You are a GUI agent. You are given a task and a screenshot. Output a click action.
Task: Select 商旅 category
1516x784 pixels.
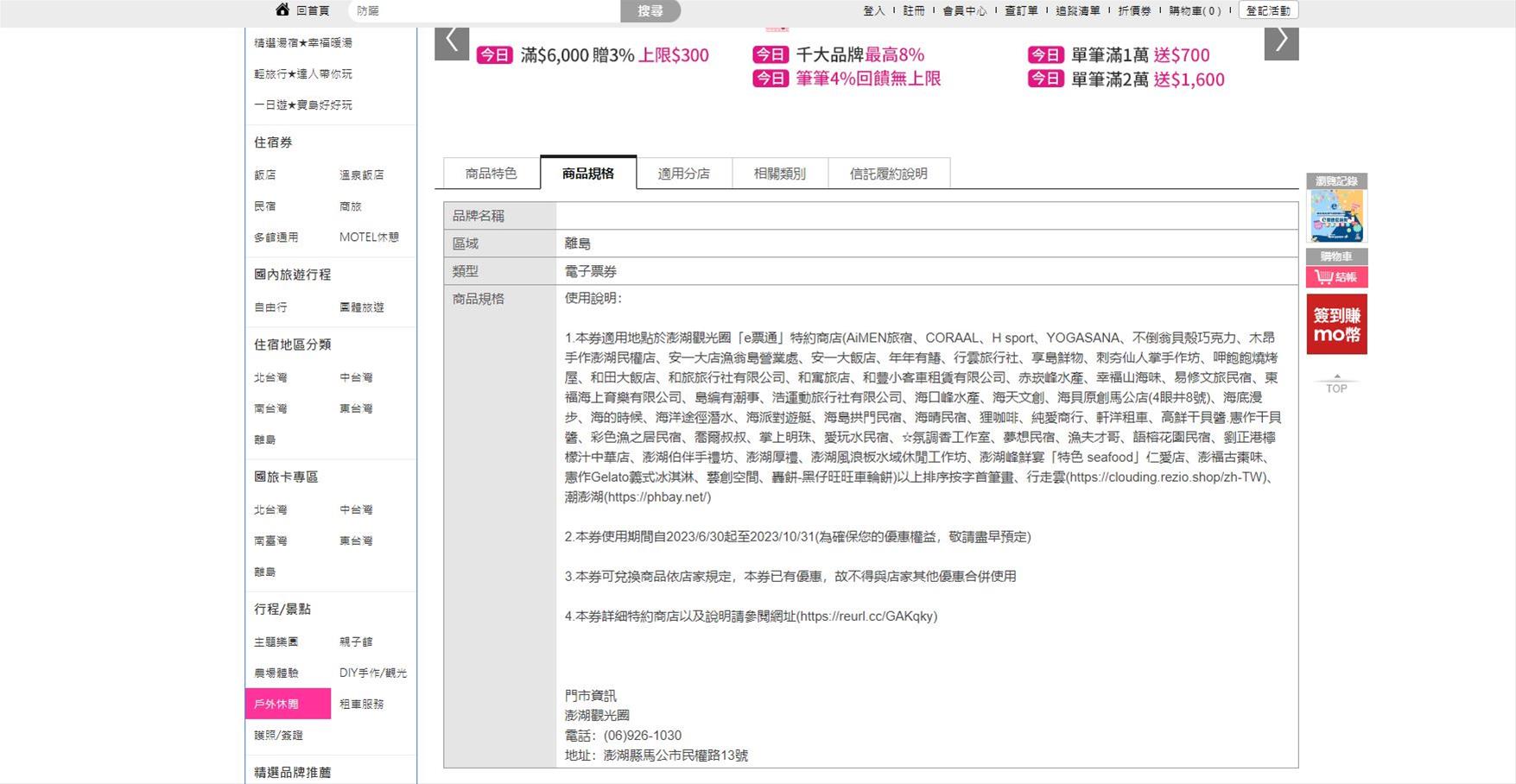tap(351, 205)
